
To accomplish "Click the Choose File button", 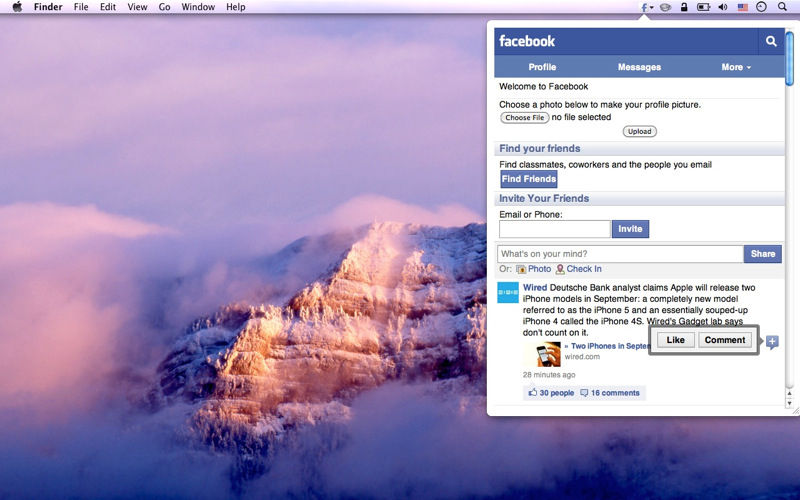I will pos(524,117).
